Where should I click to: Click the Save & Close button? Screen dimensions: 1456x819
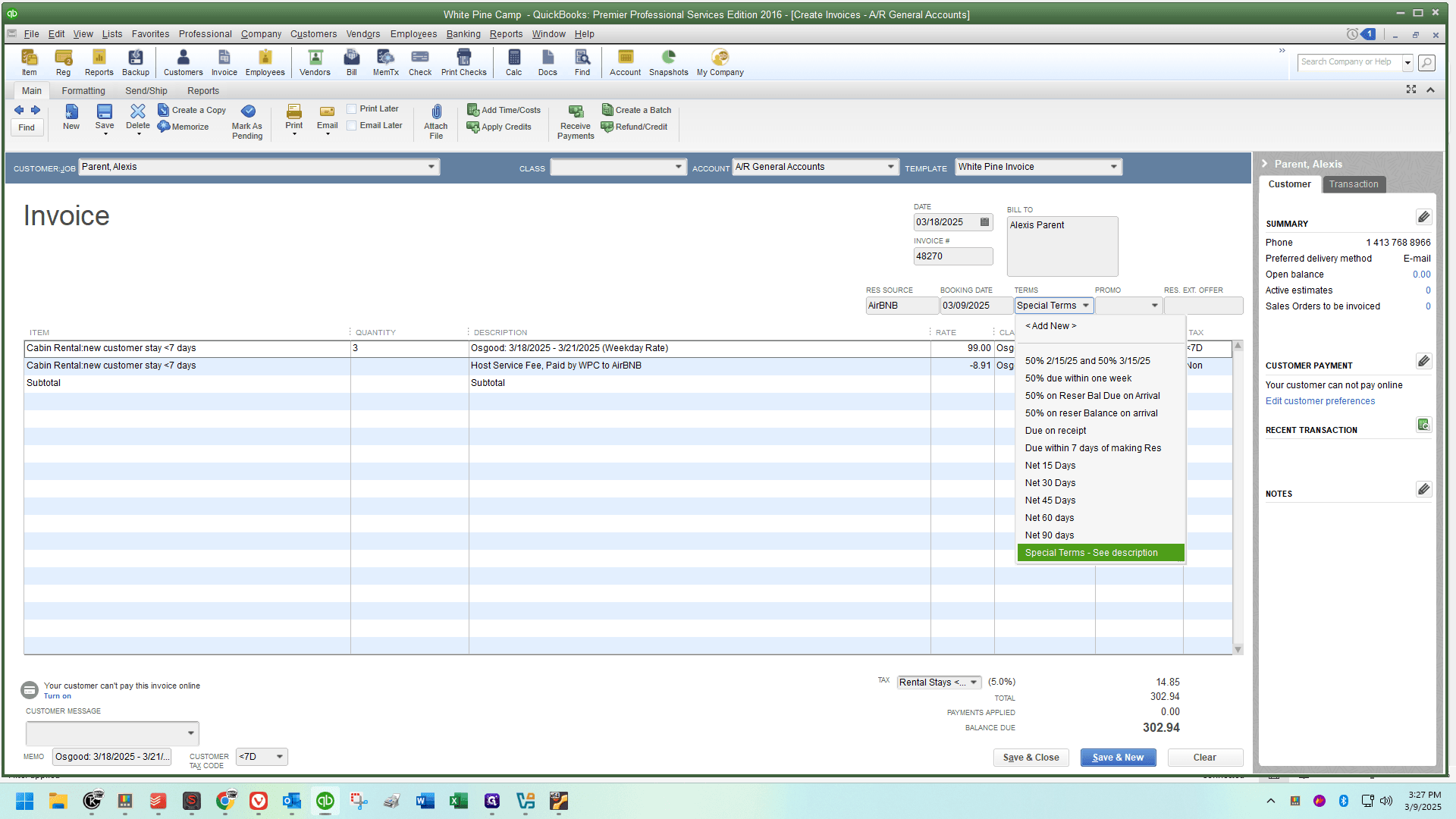[1031, 758]
